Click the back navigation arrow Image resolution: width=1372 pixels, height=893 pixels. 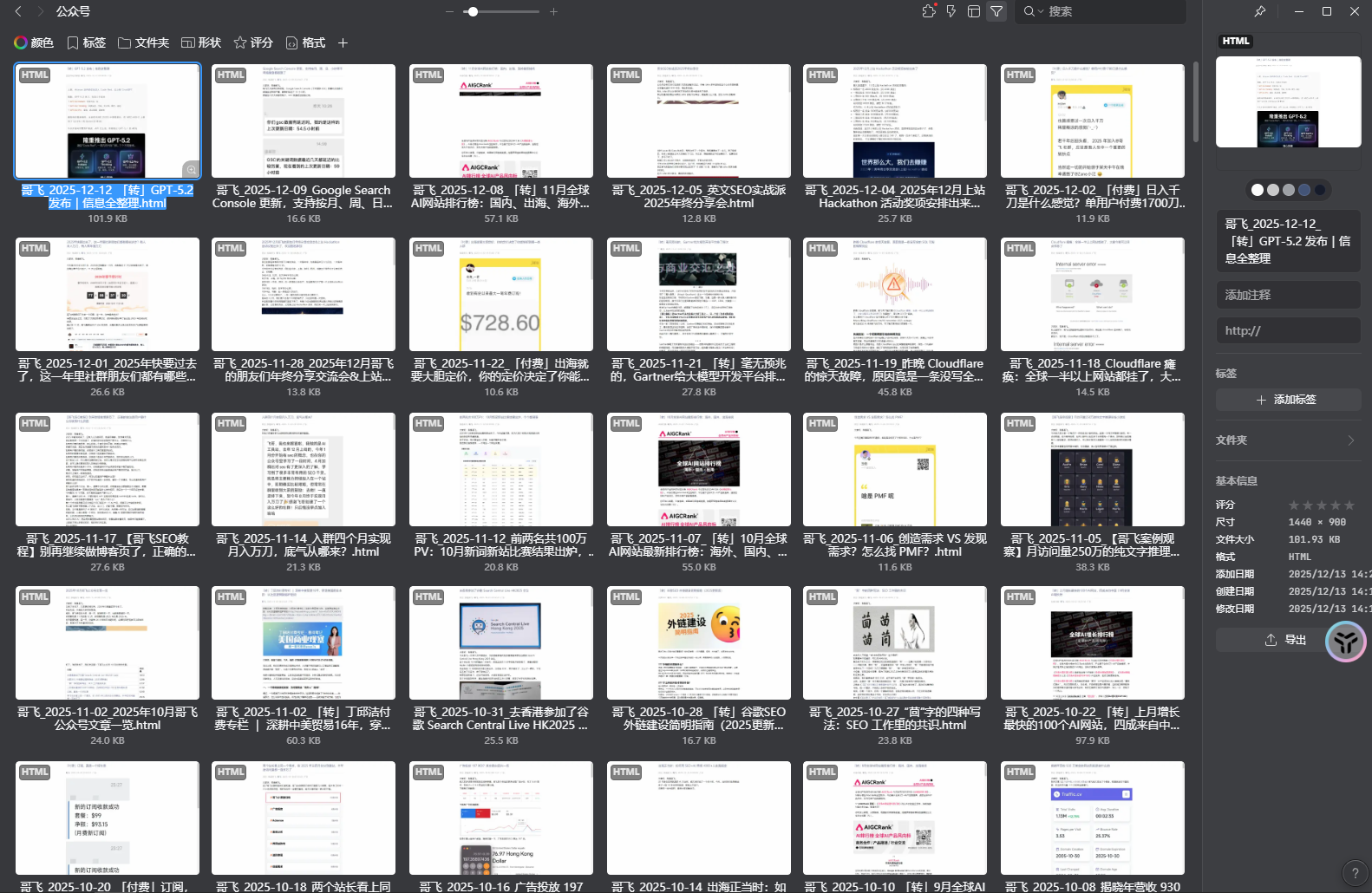pos(18,11)
